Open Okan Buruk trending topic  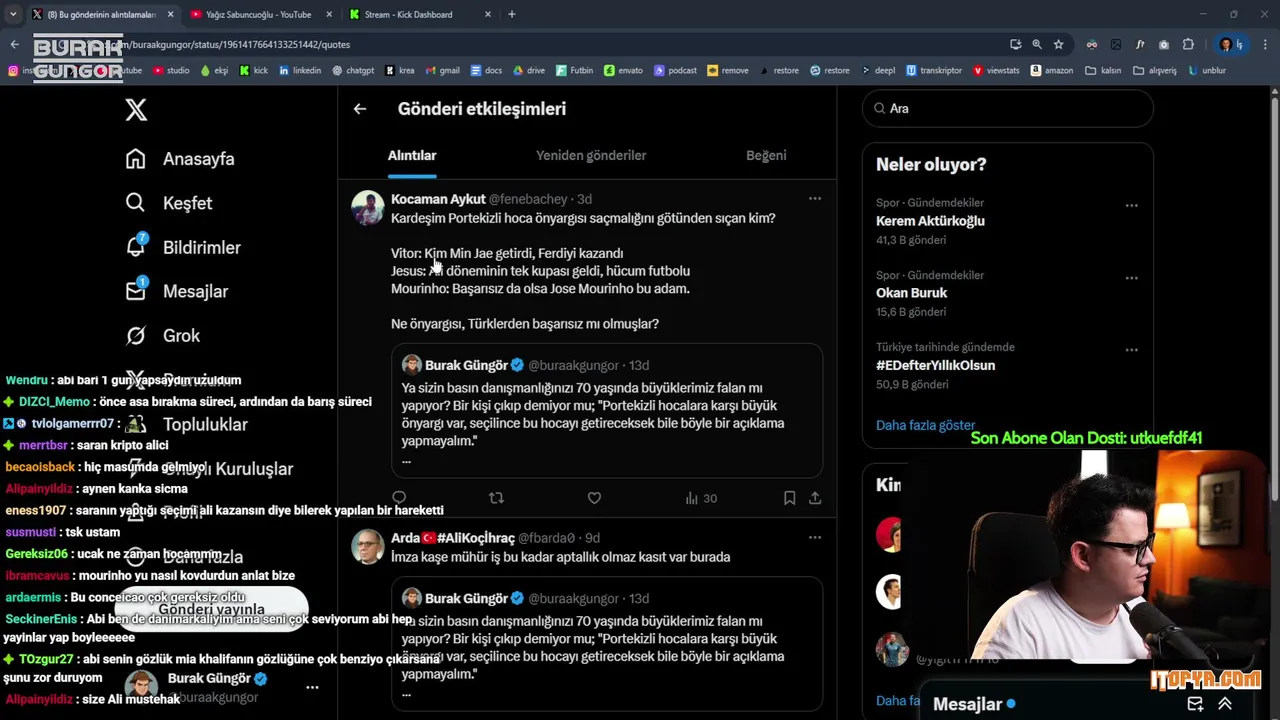point(911,293)
